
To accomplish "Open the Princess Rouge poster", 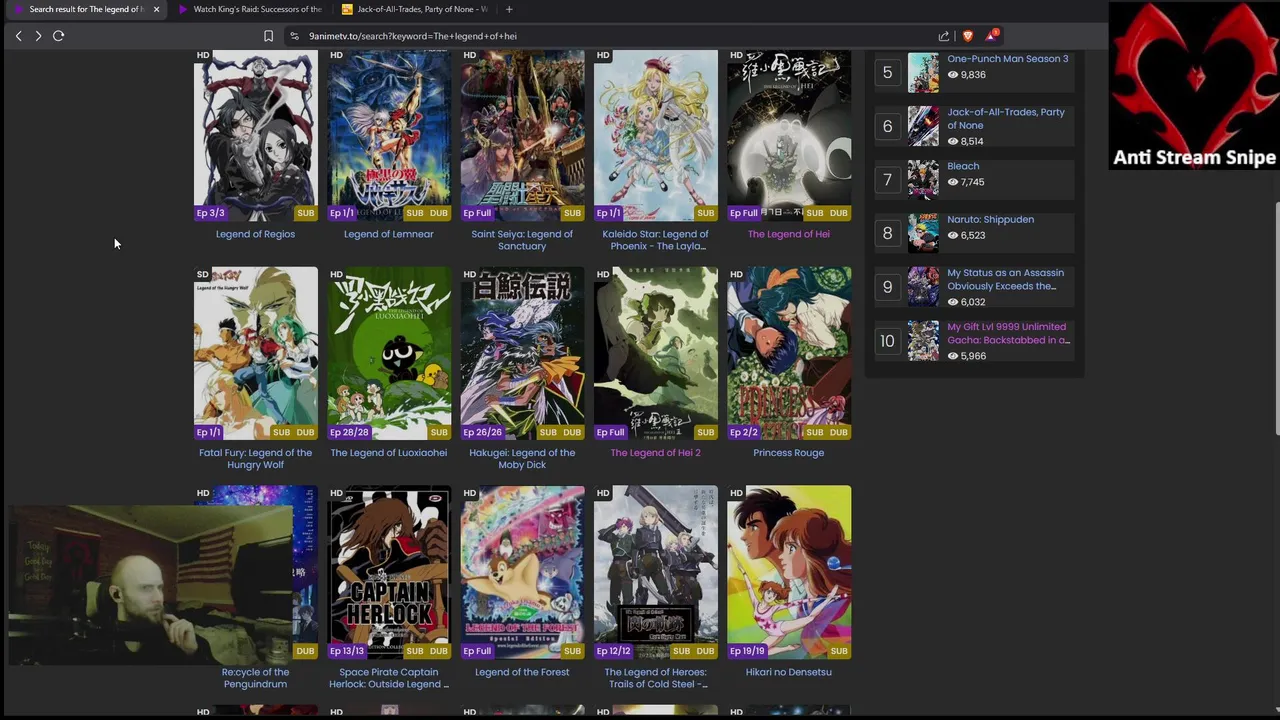I will click(x=789, y=353).
